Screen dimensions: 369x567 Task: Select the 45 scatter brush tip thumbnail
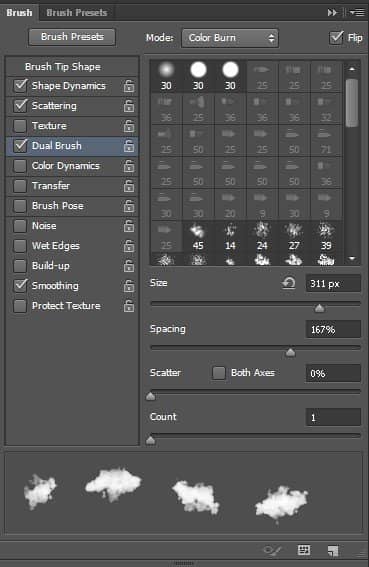pyautogui.click(x=198, y=236)
